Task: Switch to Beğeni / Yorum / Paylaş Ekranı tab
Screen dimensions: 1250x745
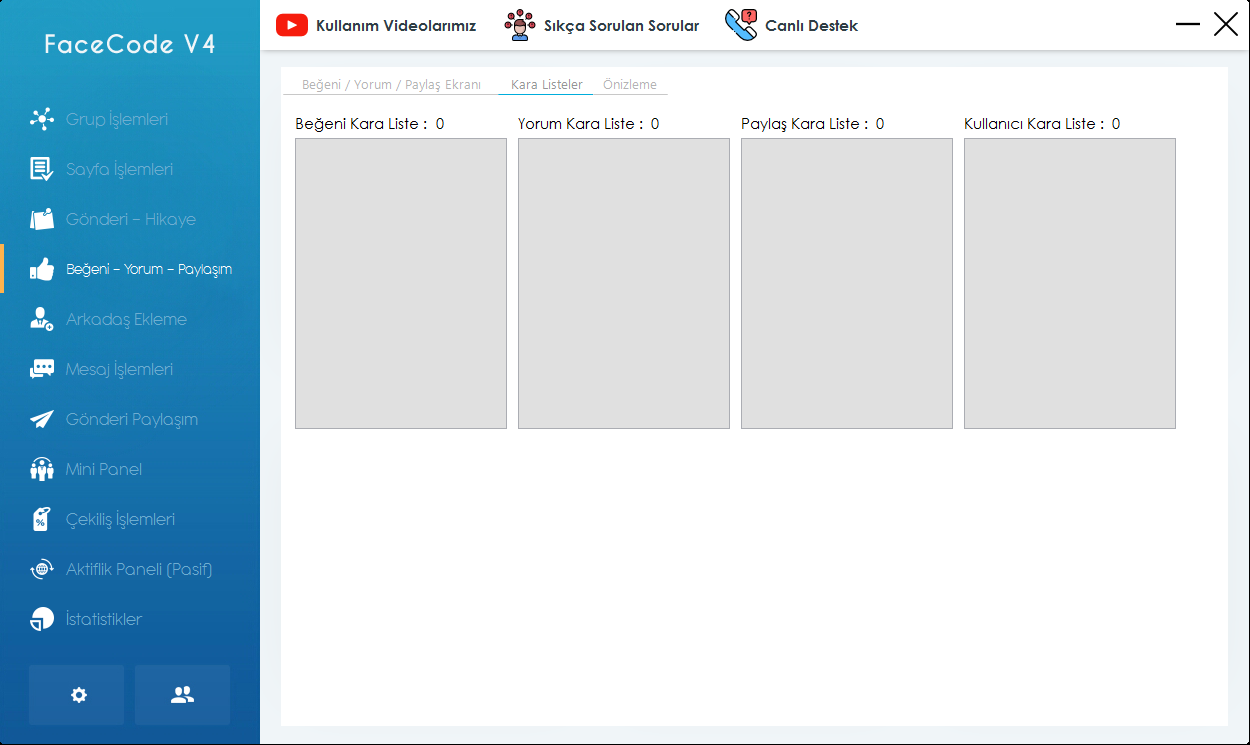Action: click(x=391, y=85)
